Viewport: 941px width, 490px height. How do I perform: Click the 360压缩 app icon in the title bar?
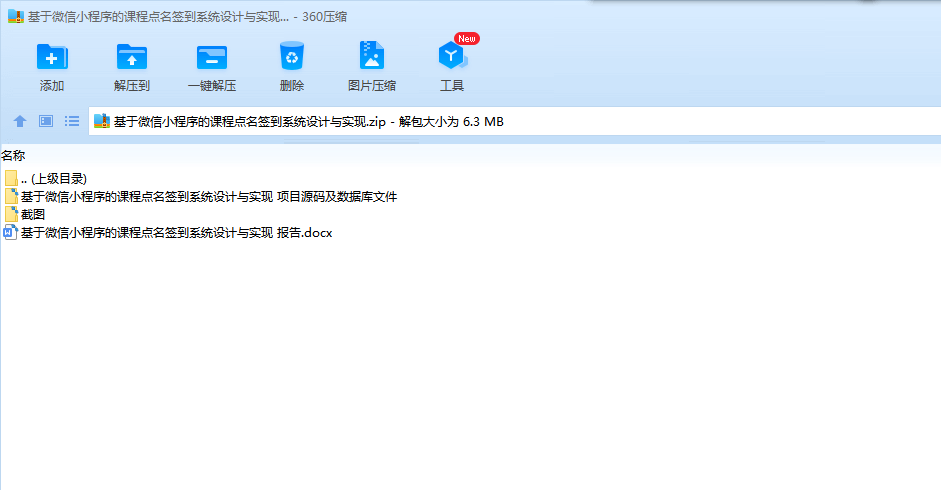pyautogui.click(x=16, y=16)
